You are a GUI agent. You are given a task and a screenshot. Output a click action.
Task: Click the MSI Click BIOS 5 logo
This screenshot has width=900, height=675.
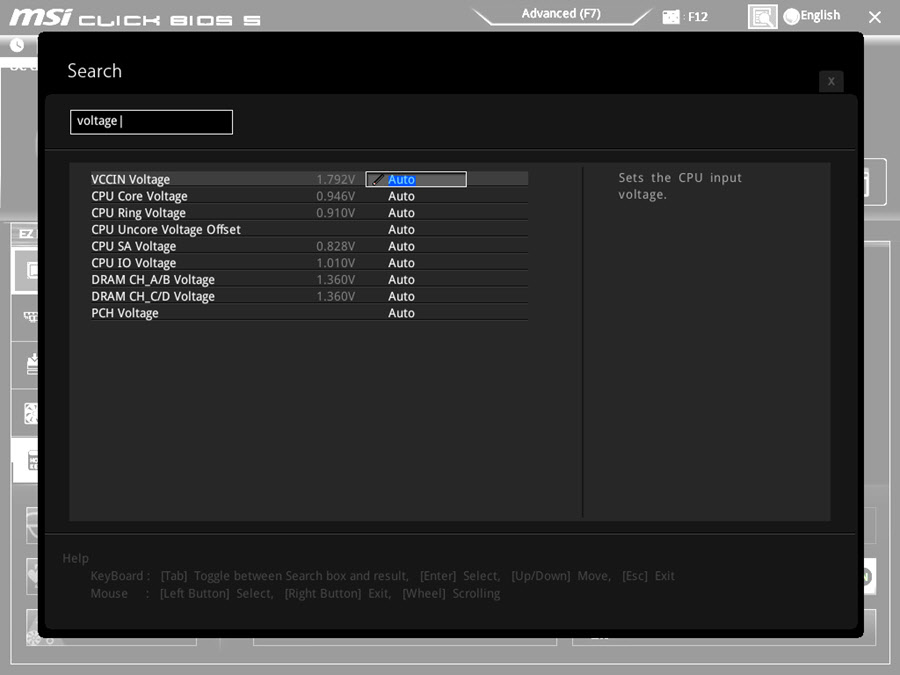135,18
